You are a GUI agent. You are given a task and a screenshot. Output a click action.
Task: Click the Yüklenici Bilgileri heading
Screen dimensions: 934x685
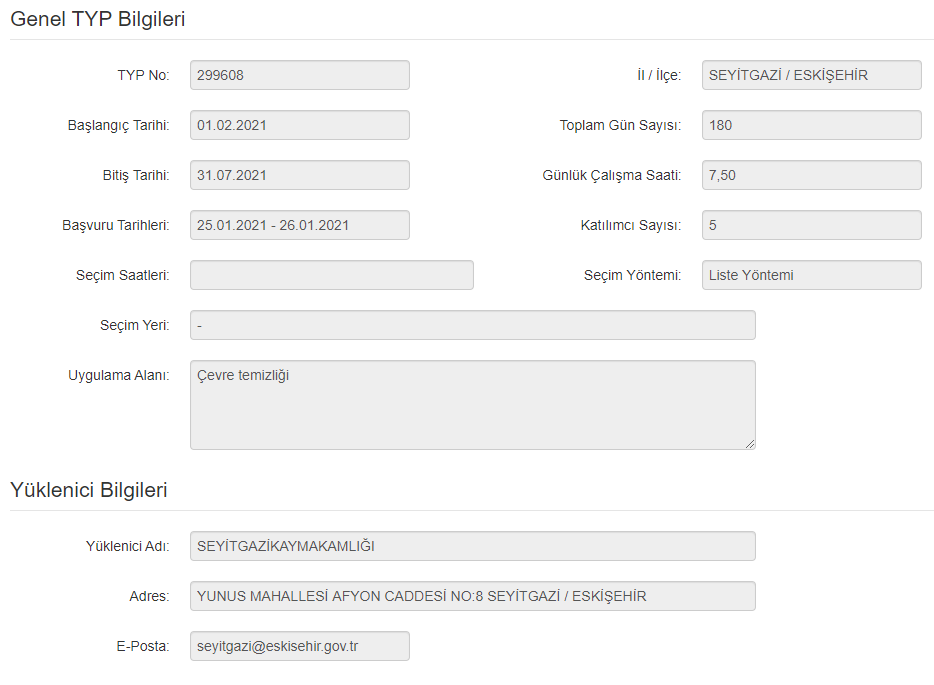pyautogui.click(x=88, y=490)
